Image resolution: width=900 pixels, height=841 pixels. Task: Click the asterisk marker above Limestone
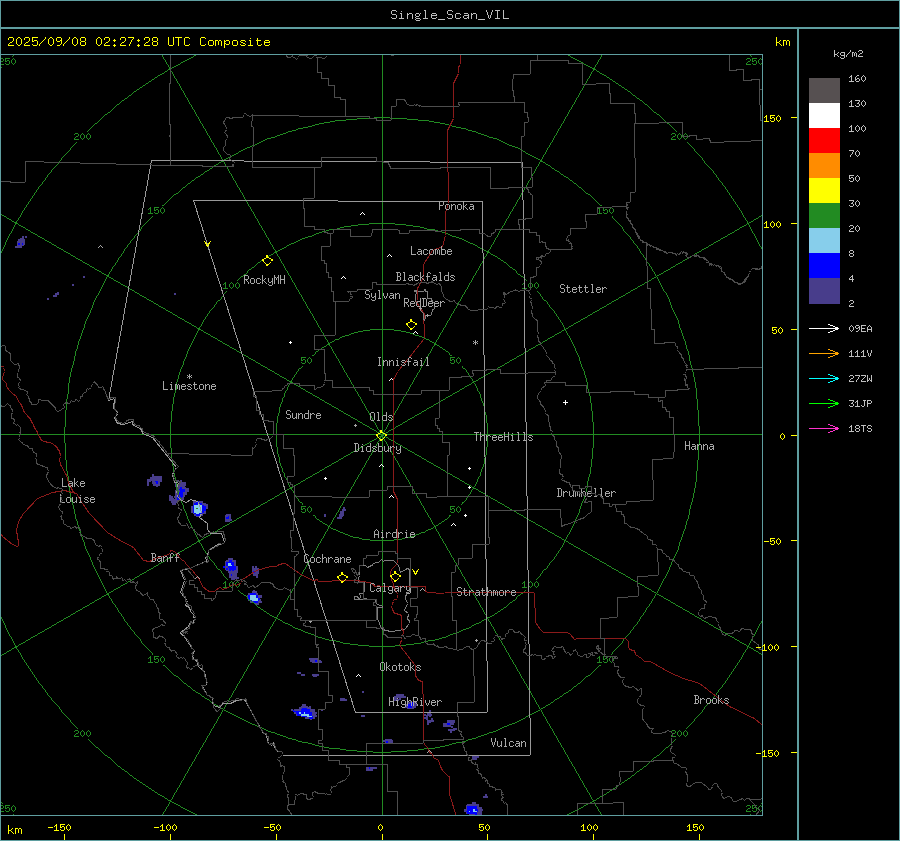189,377
